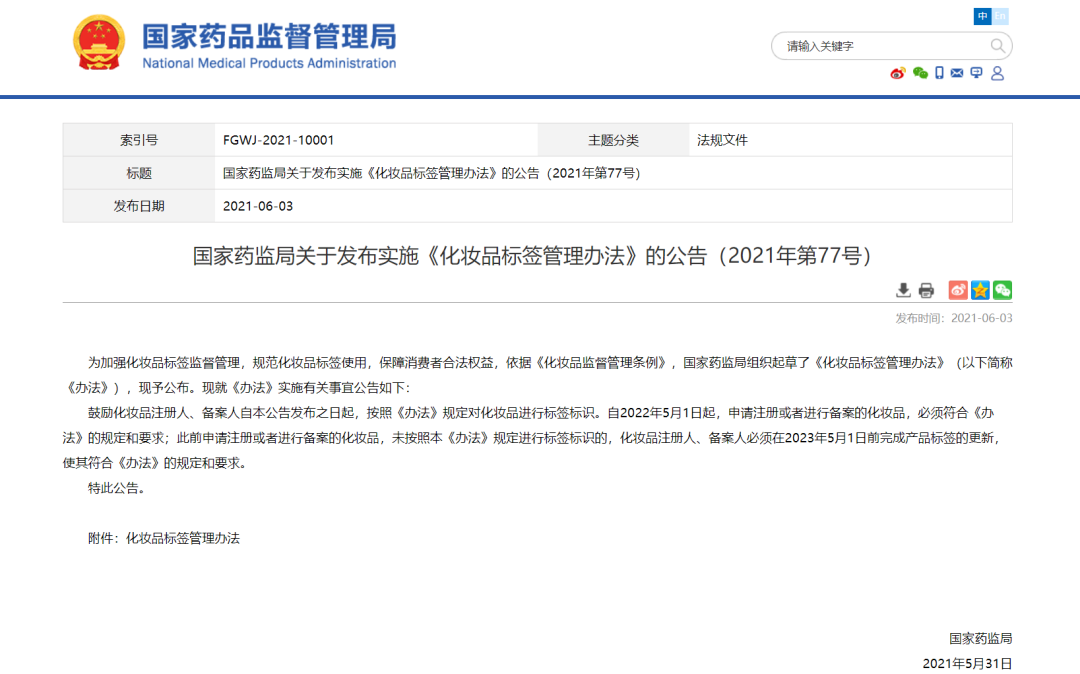Open the official Weibo icon in header
This screenshot has width=1080, height=674.
pos(897,73)
